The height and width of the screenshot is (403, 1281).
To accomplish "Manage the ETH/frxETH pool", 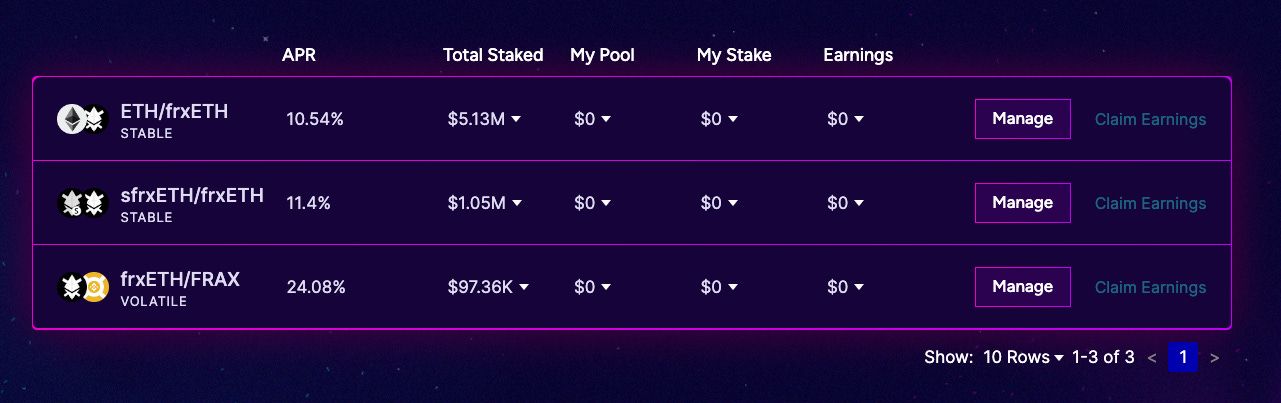I will (1022, 119).
